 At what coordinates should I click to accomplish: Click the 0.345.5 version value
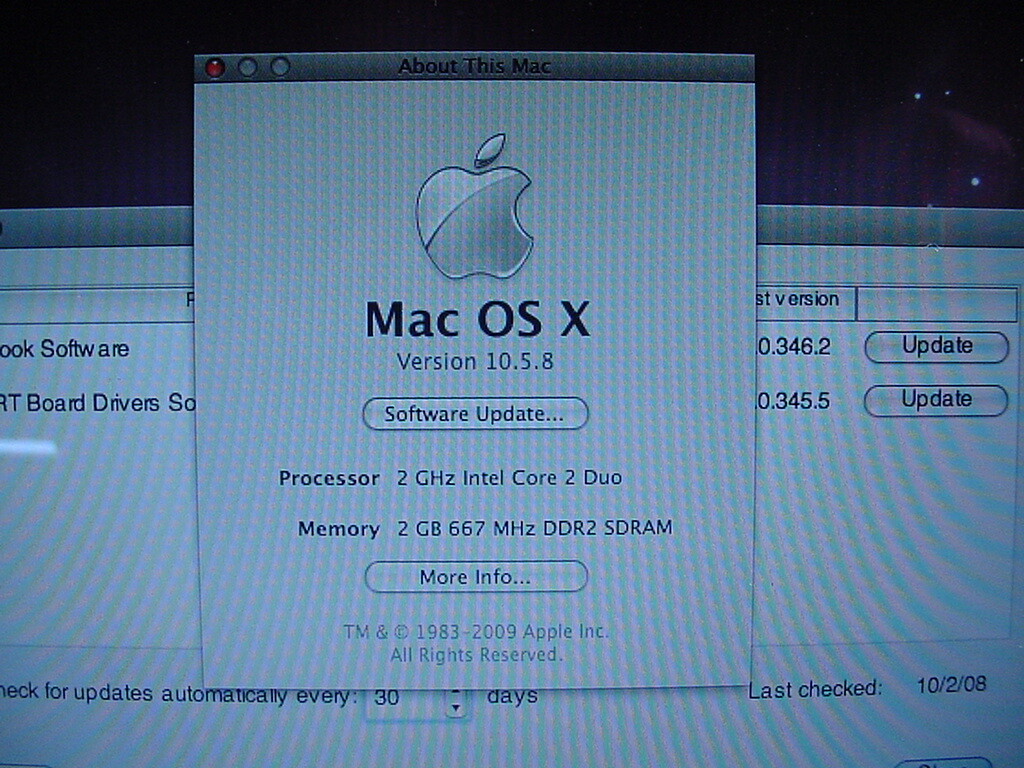click(x=793, y=401)
